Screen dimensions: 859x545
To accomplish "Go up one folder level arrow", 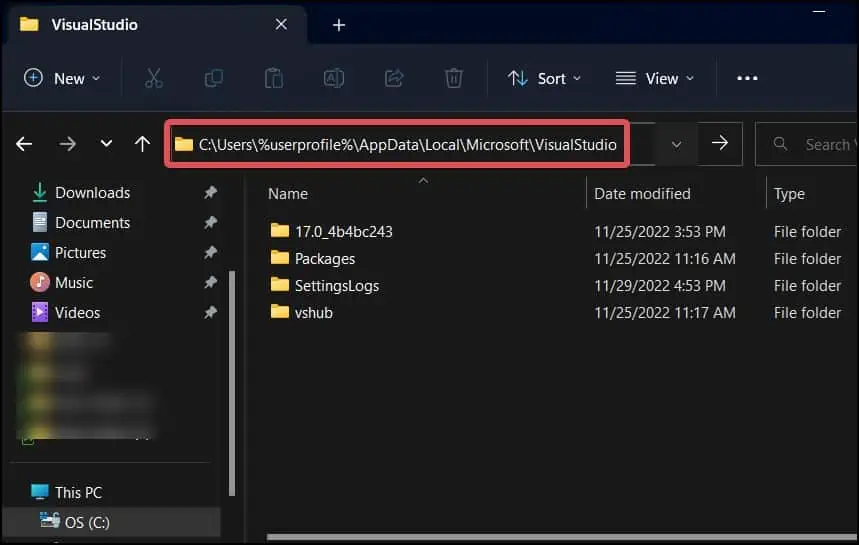I will tap(142, 144).
